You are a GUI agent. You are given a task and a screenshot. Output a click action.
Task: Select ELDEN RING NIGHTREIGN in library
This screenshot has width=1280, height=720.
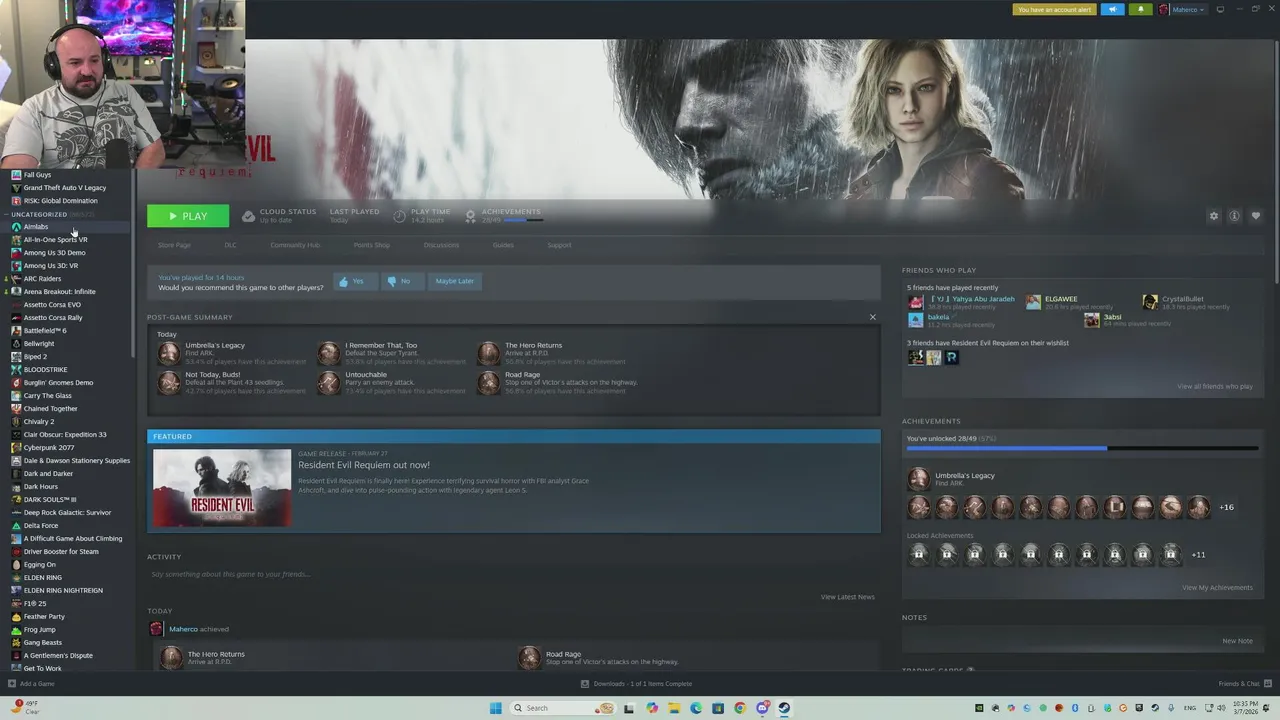(63, 591)
